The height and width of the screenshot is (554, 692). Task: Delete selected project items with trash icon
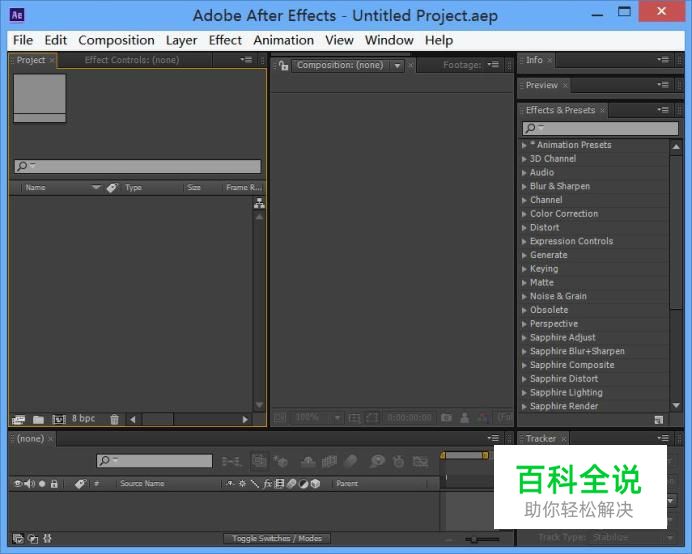pos(114,419)
